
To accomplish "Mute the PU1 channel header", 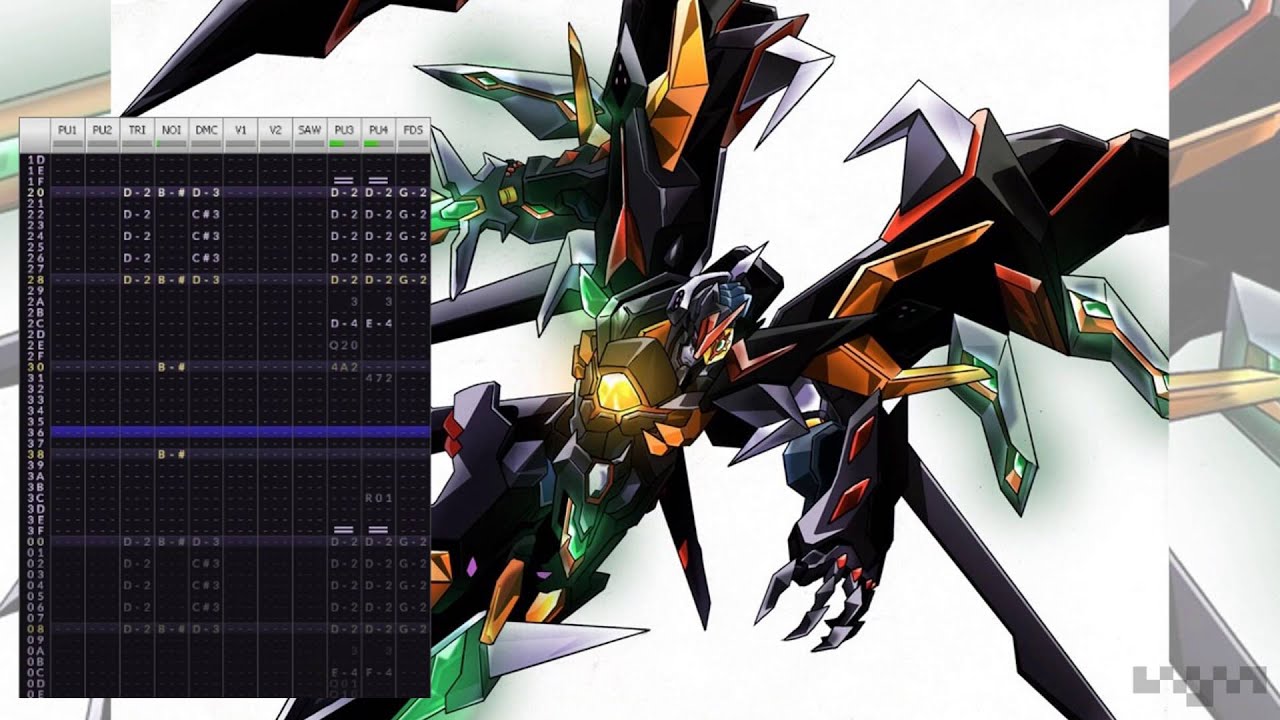I will (68, 135).
